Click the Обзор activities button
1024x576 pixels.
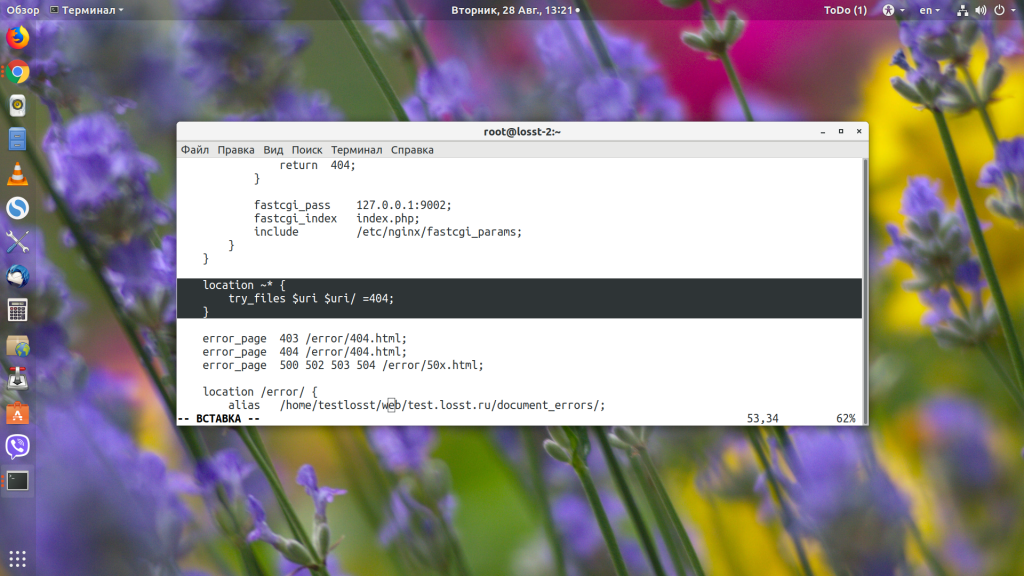pos(23,10)
